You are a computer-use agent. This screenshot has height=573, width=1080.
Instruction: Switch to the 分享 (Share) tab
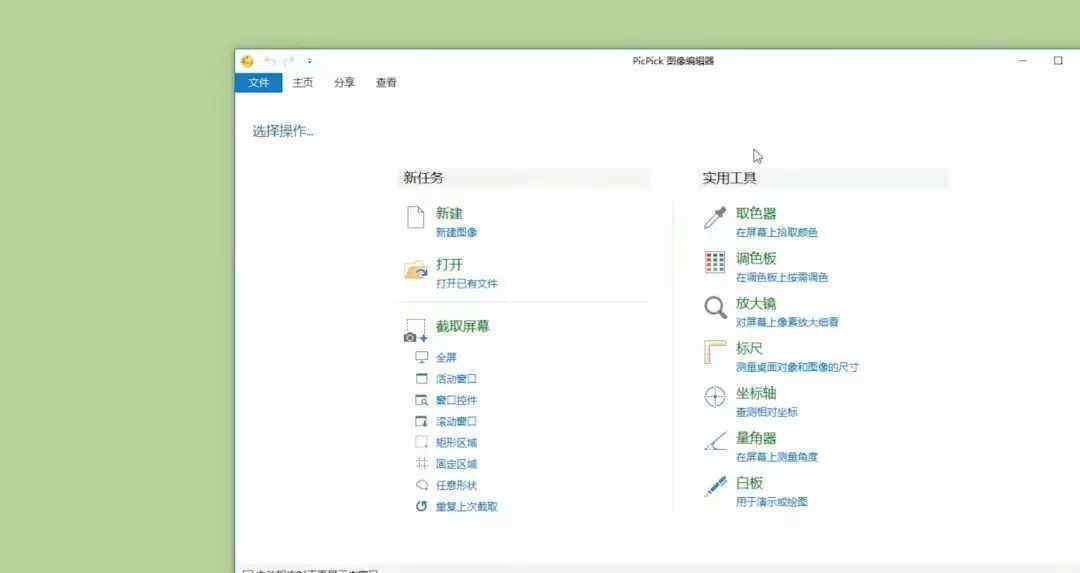[344, 83]
